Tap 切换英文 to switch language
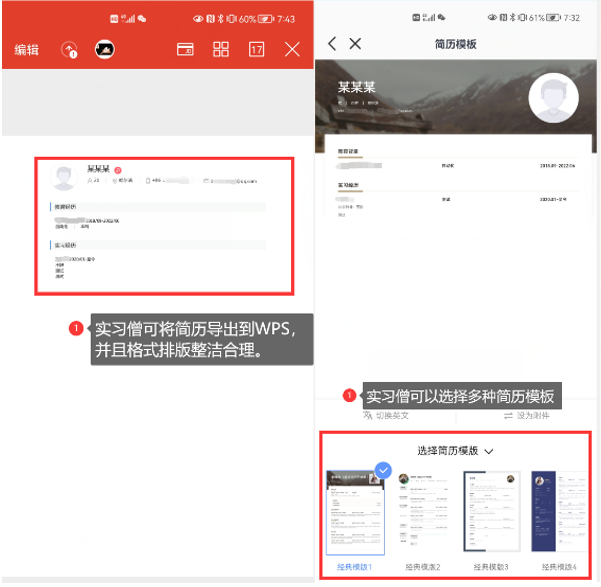This screenshot has width=601, height=587. click(x=392, y=416)
